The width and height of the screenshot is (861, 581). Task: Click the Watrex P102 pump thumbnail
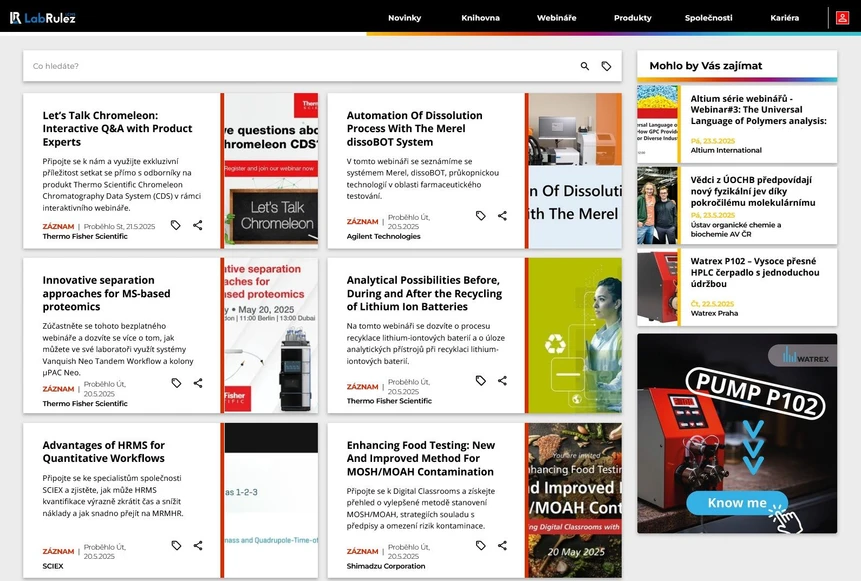657,287
